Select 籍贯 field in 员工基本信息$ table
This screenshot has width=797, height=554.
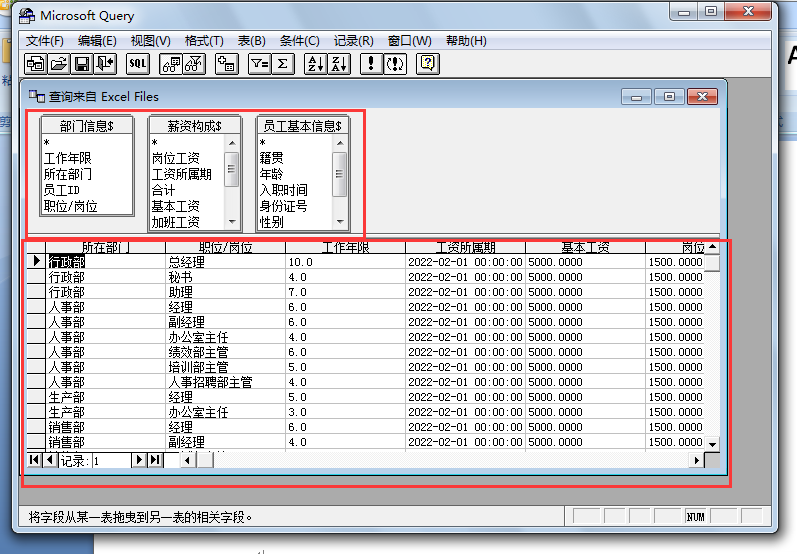point(271,159)
